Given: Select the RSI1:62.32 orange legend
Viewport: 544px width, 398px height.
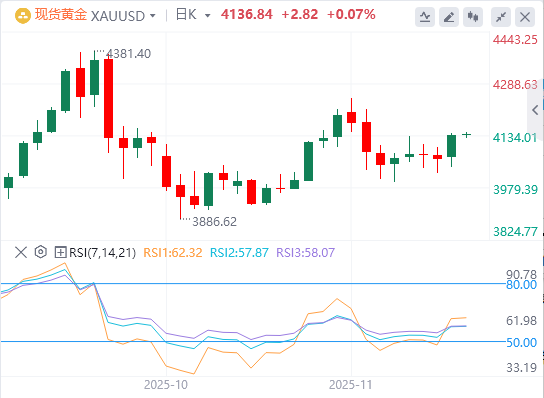Looking at the screenshot, I should (173, 253).
